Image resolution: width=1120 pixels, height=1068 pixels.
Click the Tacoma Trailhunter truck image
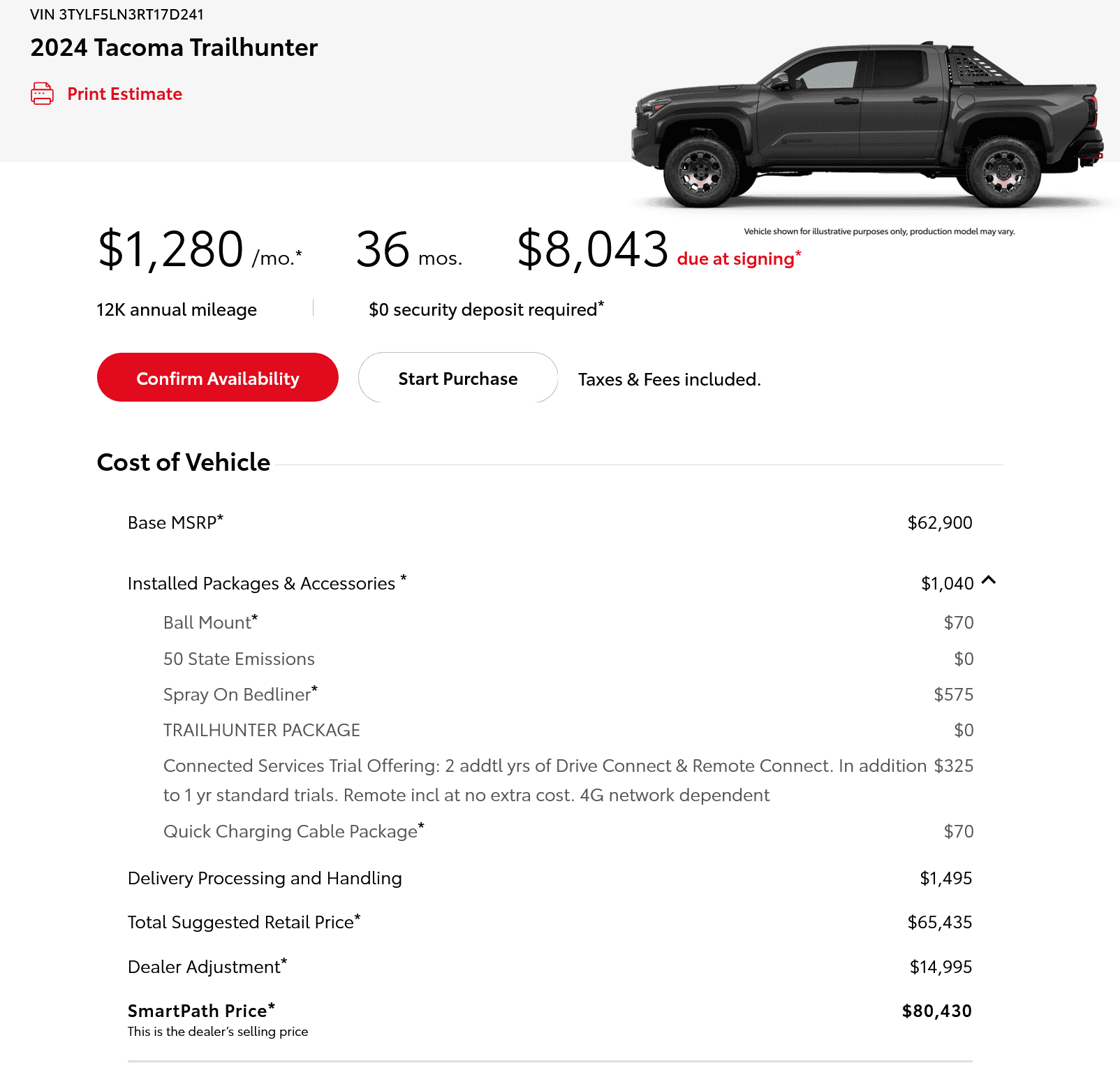(866, 126)
